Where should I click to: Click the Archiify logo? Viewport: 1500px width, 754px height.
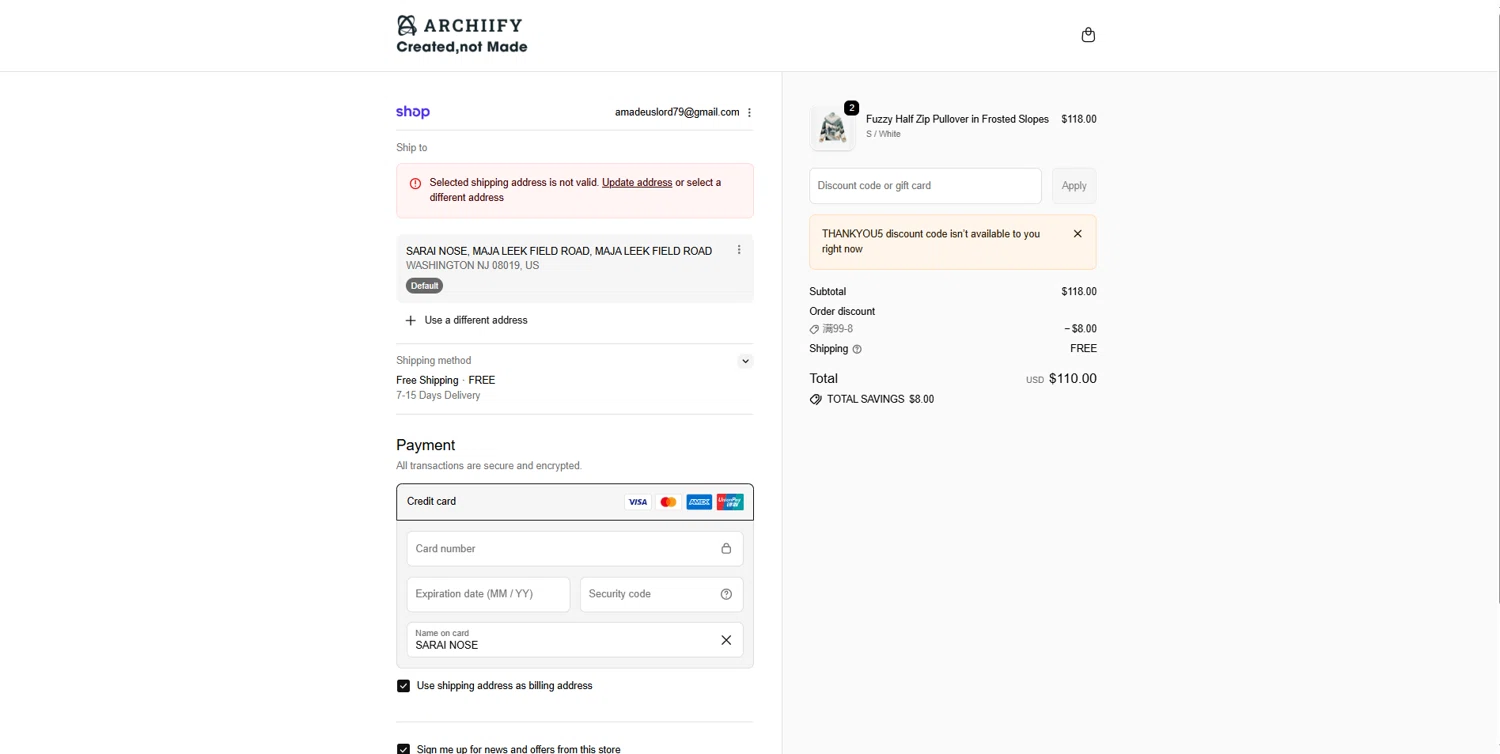[x=461, y=35]
